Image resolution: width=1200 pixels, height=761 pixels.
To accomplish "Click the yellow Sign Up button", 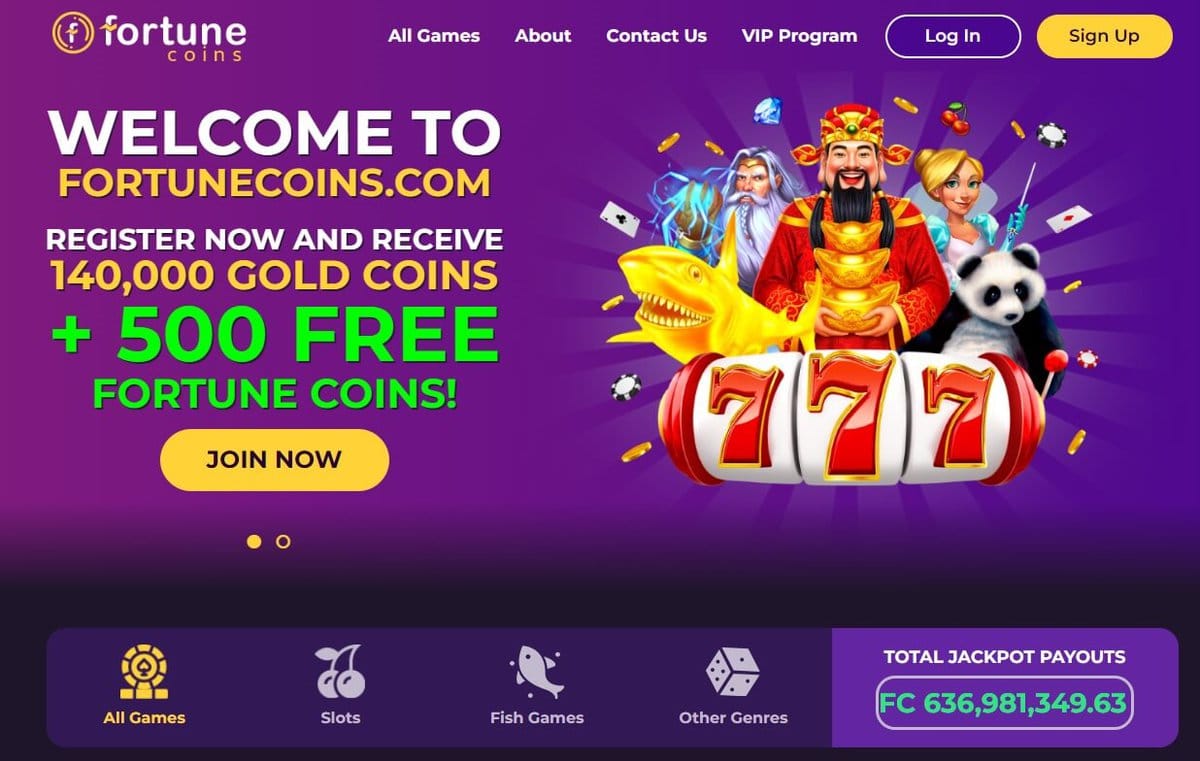I will click(x=1104, y=36).
